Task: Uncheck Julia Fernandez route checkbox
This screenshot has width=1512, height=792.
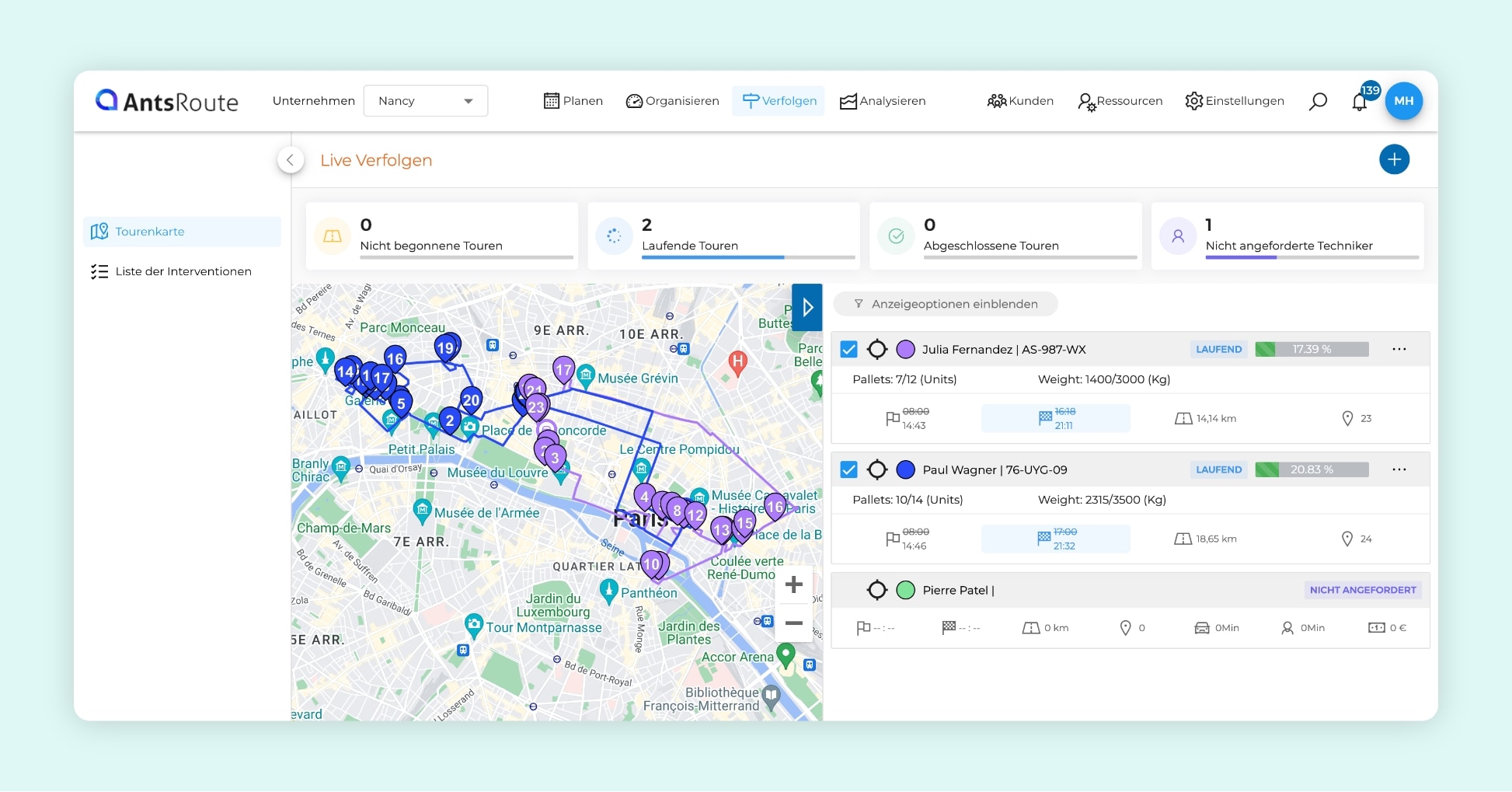Action: tap(849, 350)
